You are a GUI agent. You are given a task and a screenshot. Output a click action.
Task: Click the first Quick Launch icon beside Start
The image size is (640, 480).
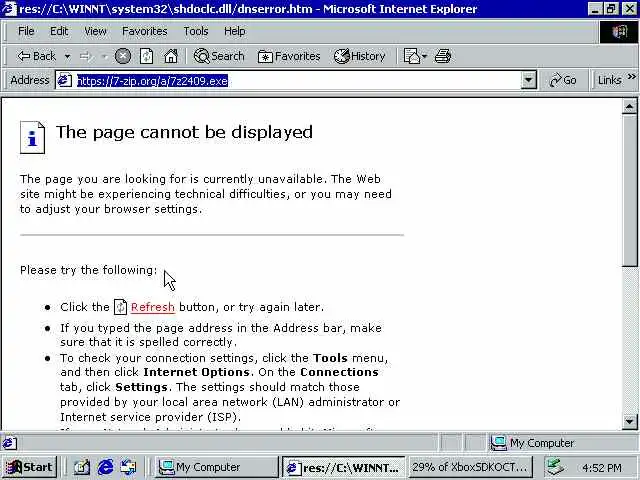point(82,467)
